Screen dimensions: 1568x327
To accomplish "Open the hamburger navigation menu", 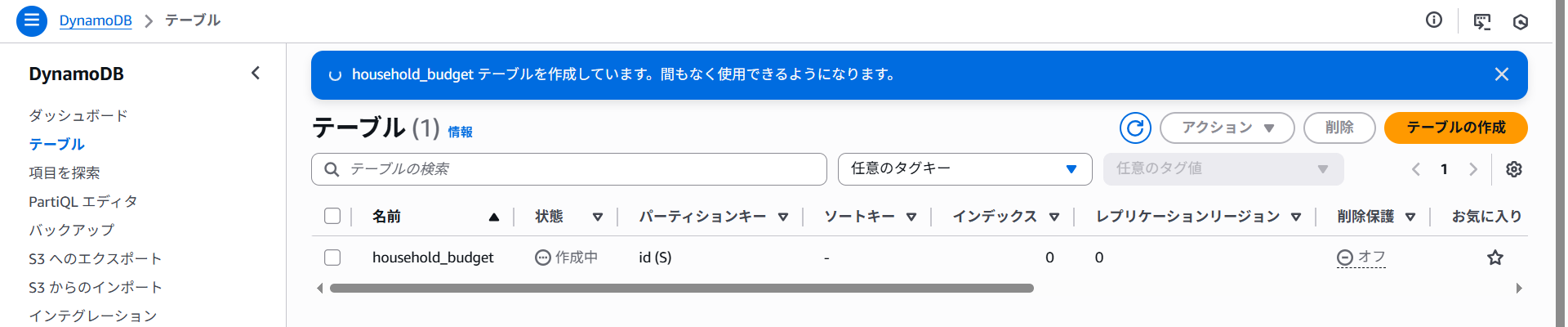I will pos(32,20).
